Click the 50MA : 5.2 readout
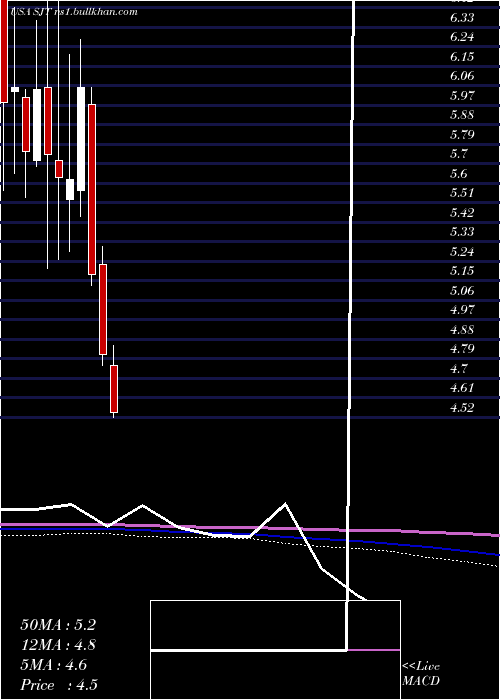The image size is (500, 700). click(x=58, y=625)
